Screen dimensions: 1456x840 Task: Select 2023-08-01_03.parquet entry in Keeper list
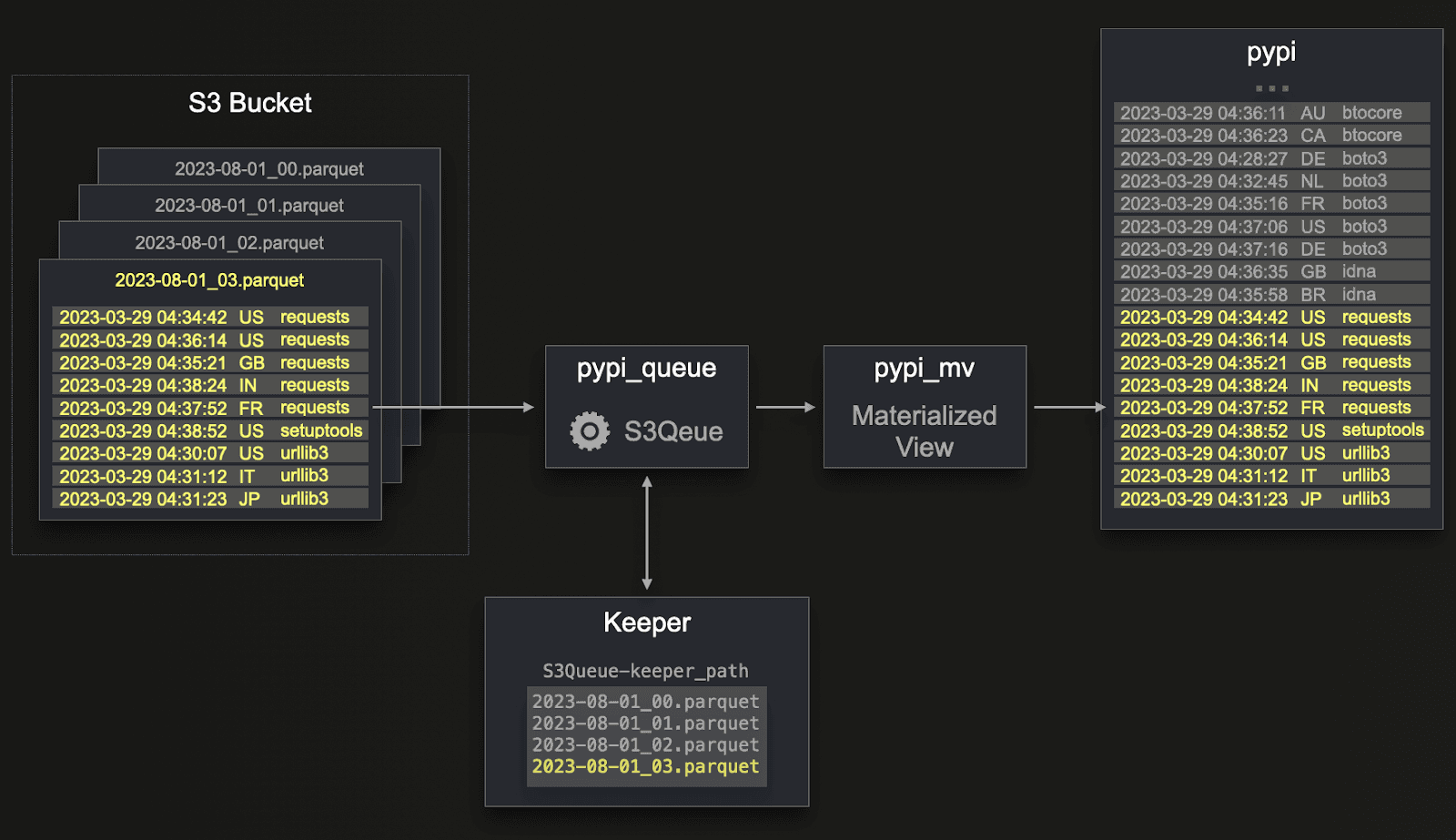(646, 766)
